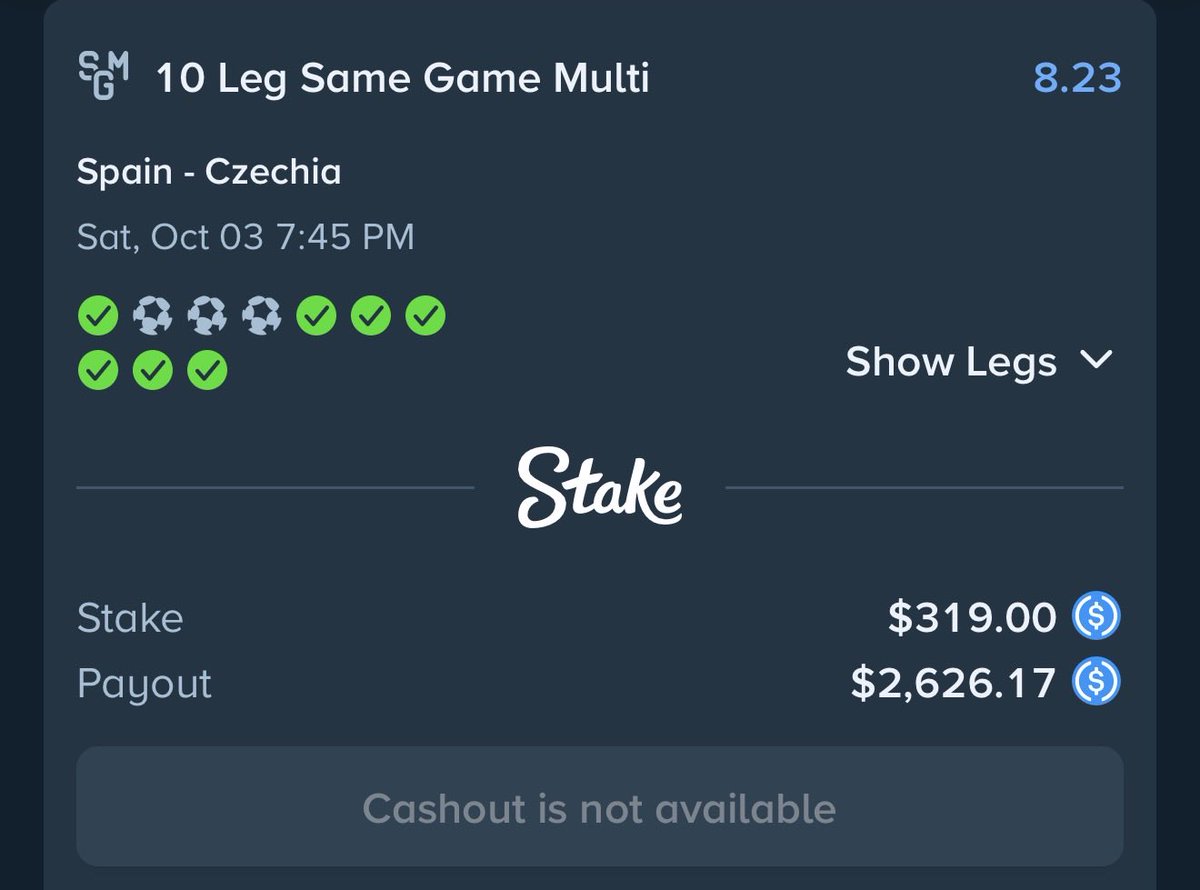Click the Stake logo in the divider

(x=600, y=489)
